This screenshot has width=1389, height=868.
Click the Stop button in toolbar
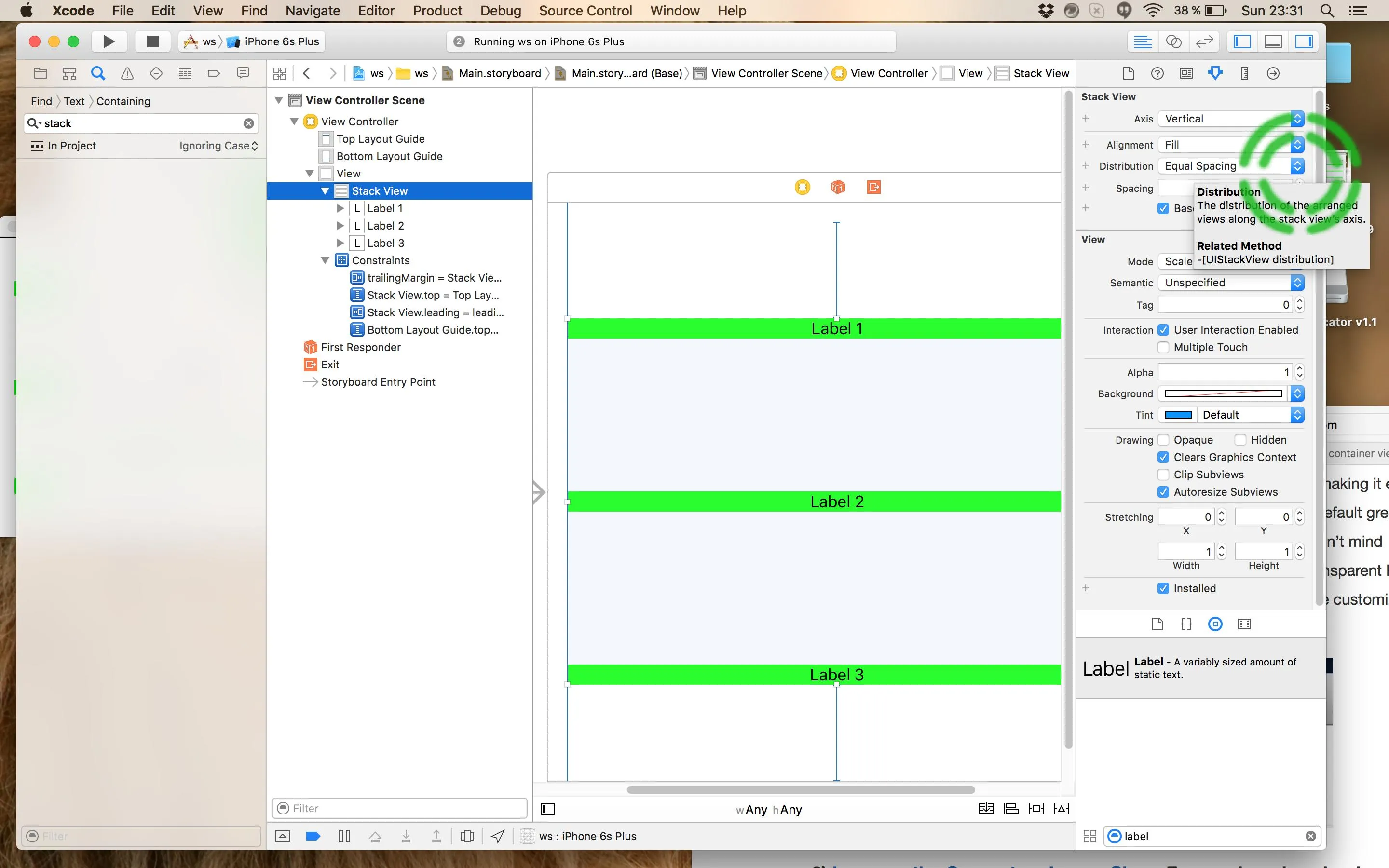pos(152,41)
